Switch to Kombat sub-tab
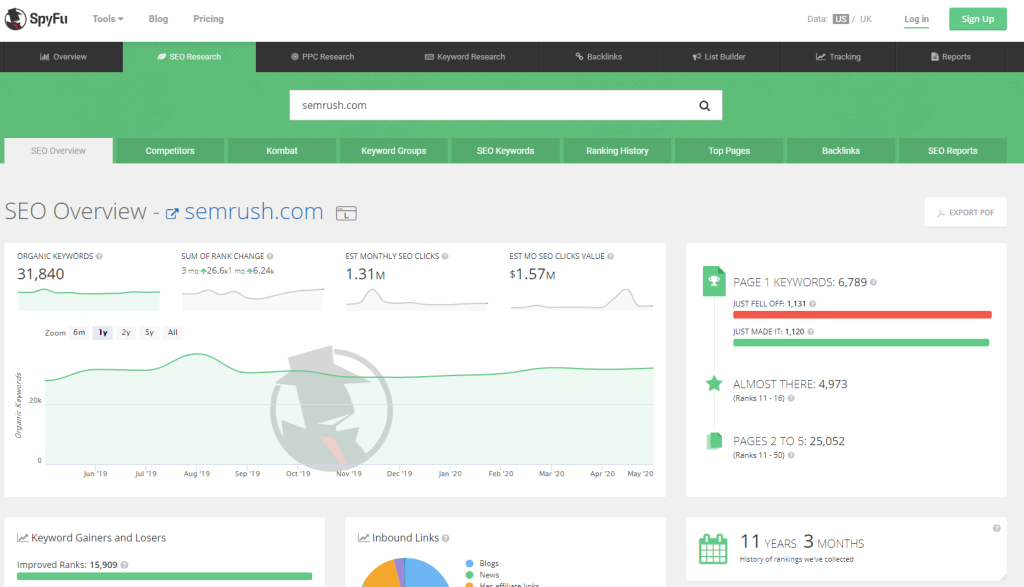 pyautogui.click(x=281, y=151)
